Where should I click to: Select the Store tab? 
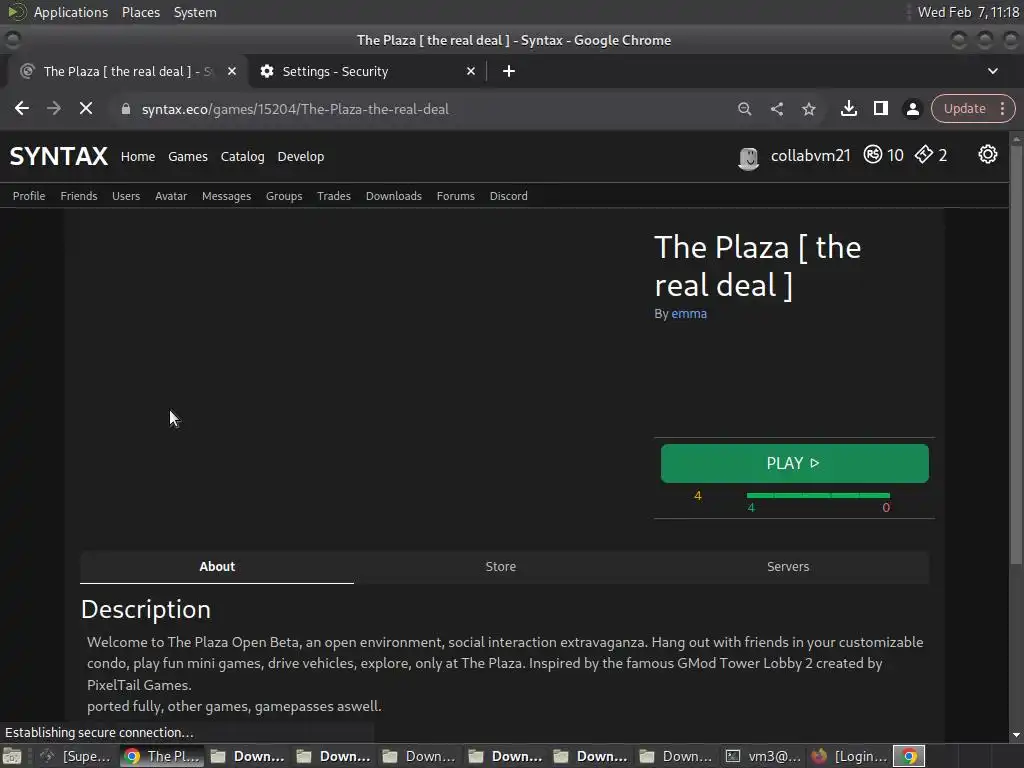(500, 567)
